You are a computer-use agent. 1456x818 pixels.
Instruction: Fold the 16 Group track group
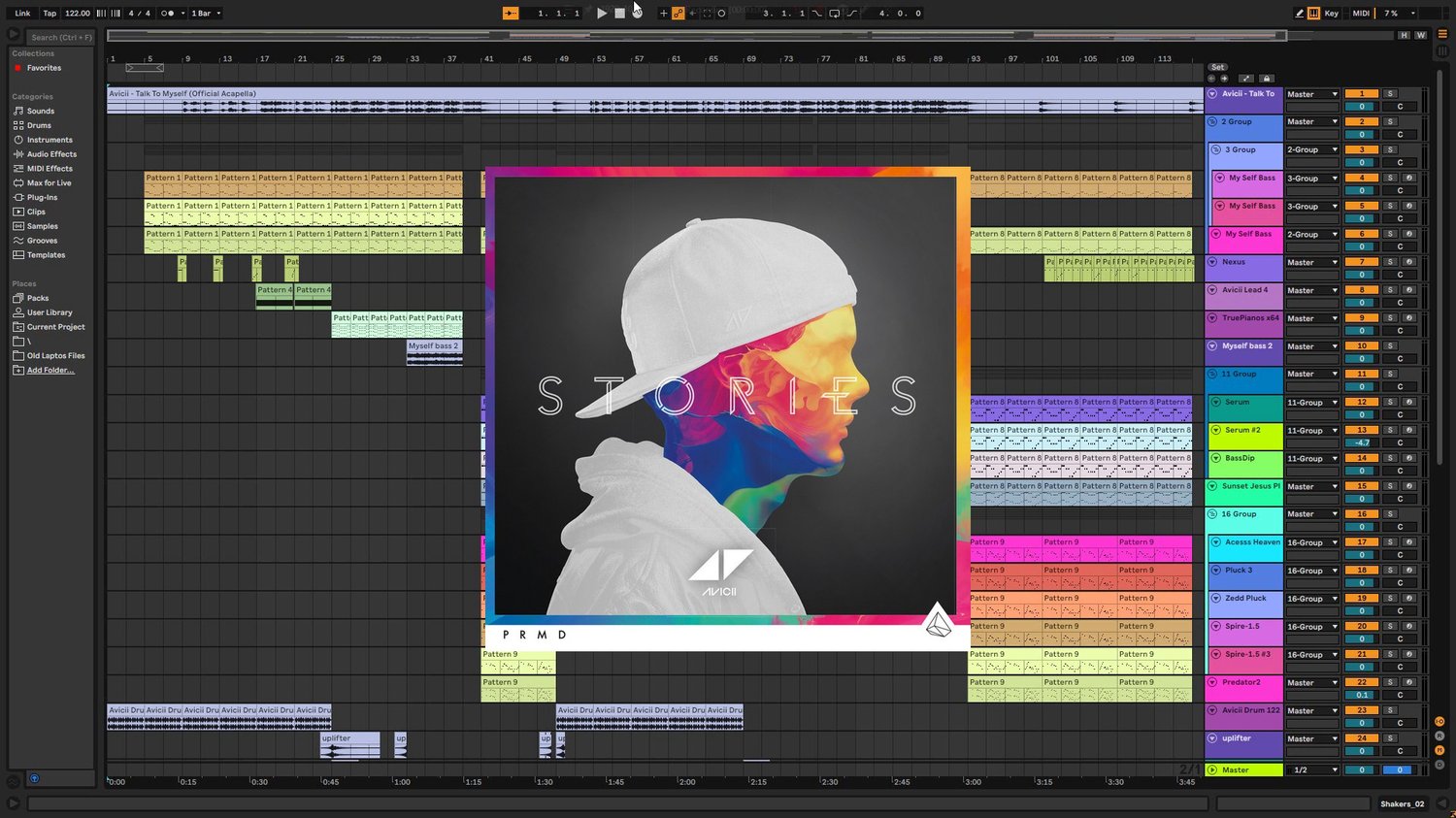(1212, 514)
